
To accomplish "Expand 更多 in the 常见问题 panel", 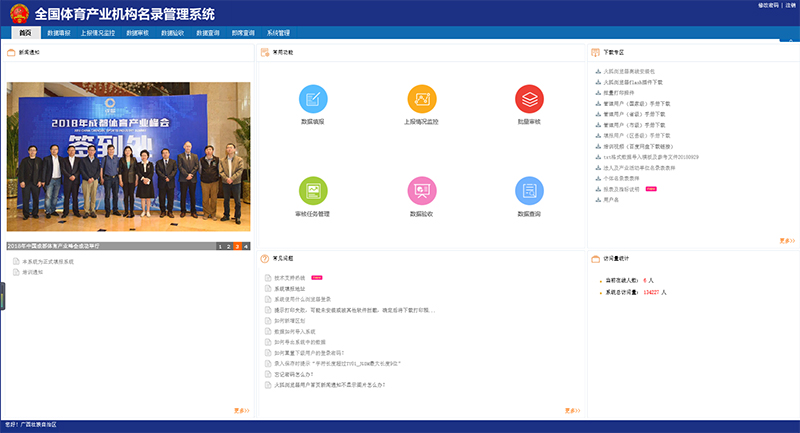I will pyautogui.click(x=571, y=410).
